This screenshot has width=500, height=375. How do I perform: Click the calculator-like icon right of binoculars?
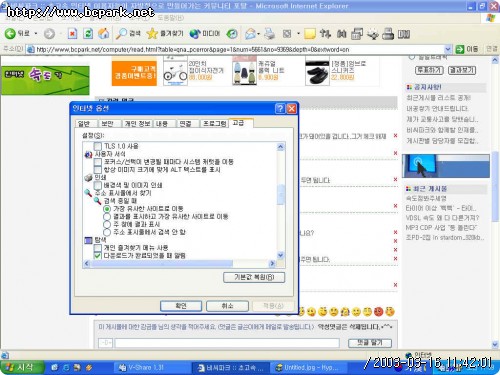tap(357, 34)
